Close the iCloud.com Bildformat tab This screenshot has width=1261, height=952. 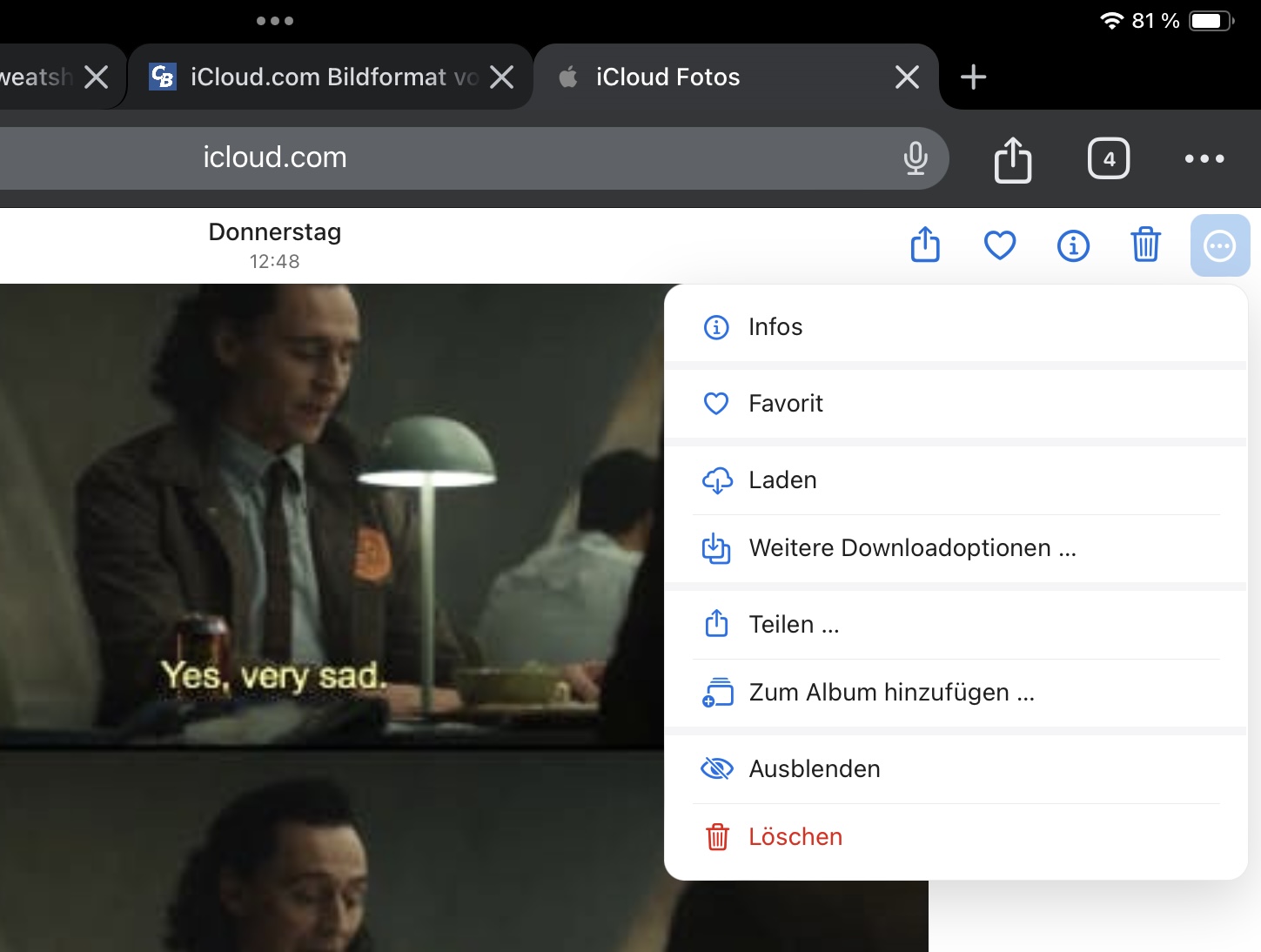click(501, 77)
